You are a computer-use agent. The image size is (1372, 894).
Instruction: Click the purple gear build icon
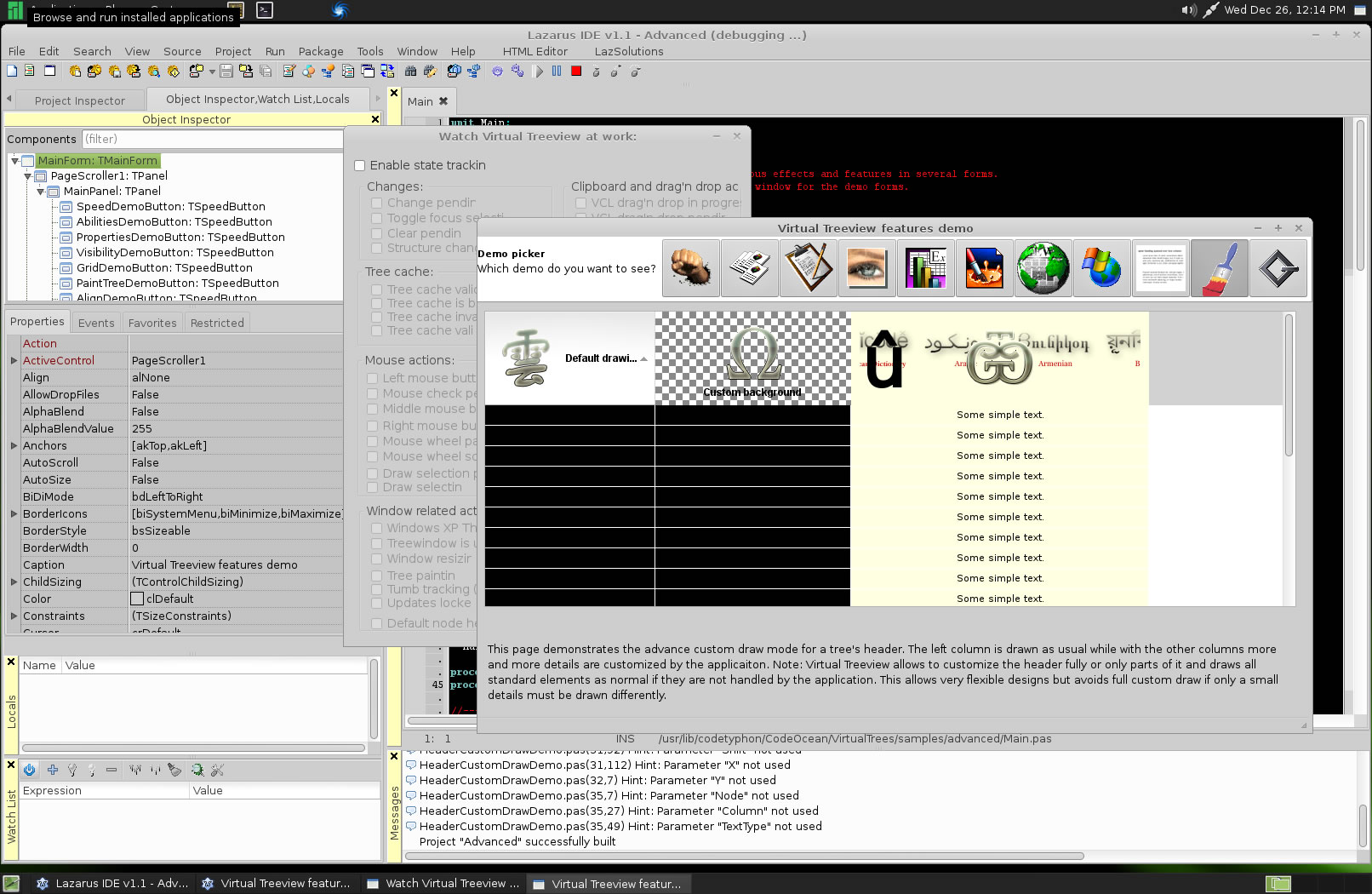497,72
